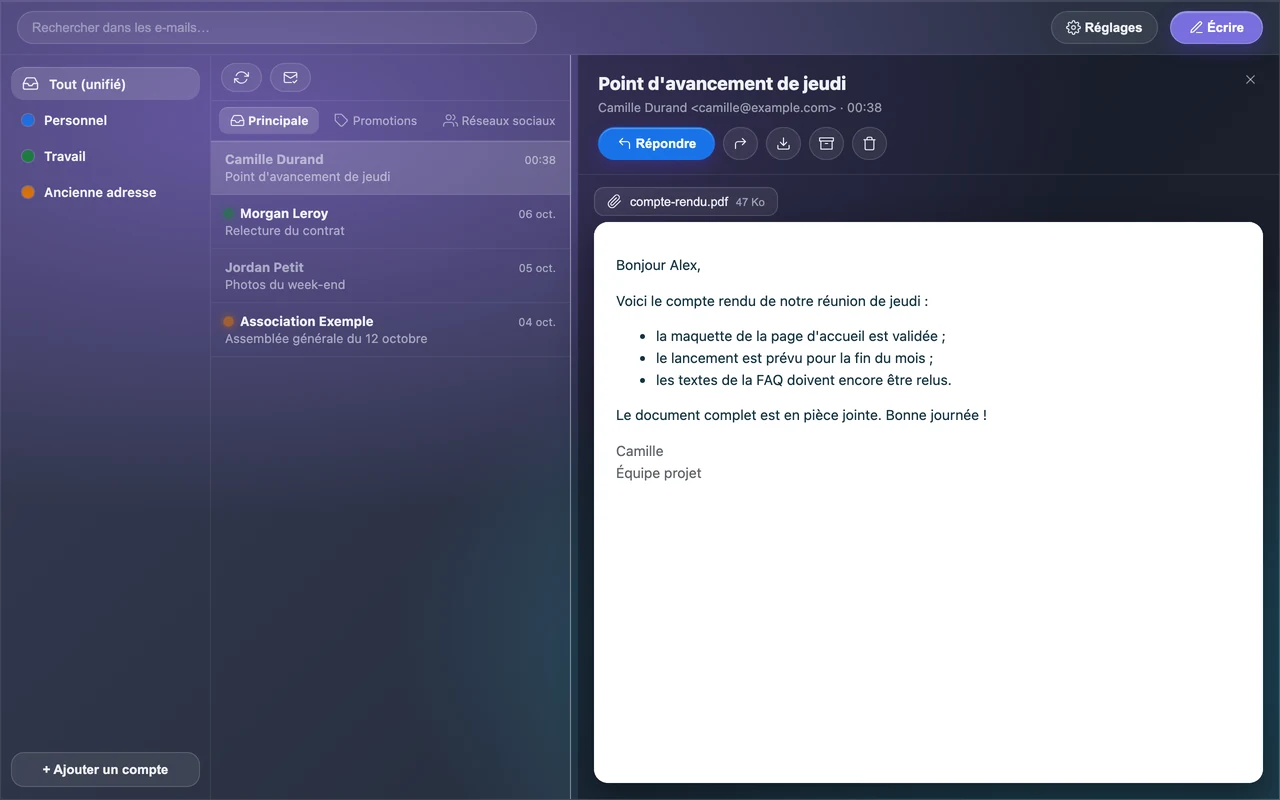
Task: Open the Principale tab
Action: pos(269,121)
